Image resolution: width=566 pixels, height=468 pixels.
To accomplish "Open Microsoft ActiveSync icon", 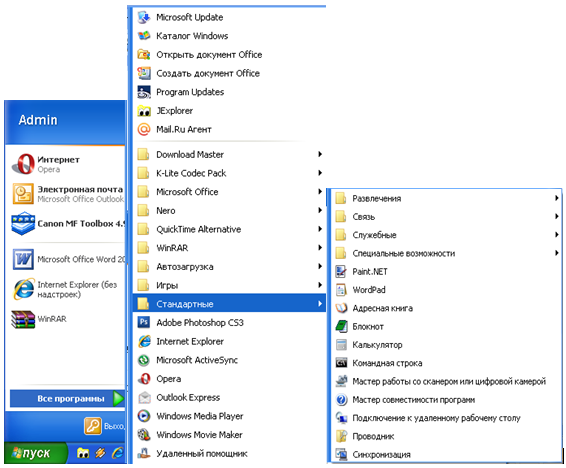I will 144,360.
